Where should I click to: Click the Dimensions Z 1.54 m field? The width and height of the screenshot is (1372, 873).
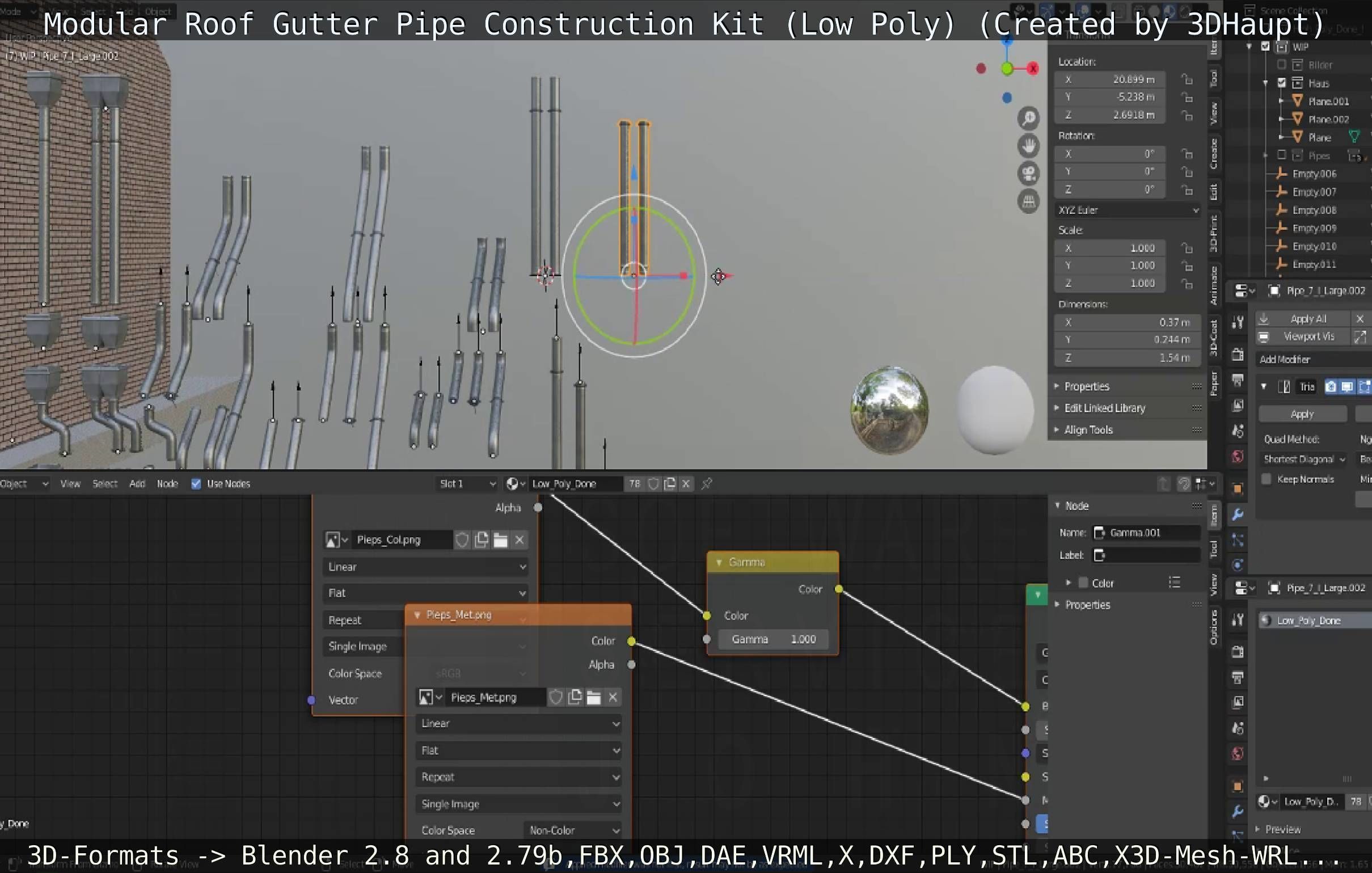click(1128, 358)
